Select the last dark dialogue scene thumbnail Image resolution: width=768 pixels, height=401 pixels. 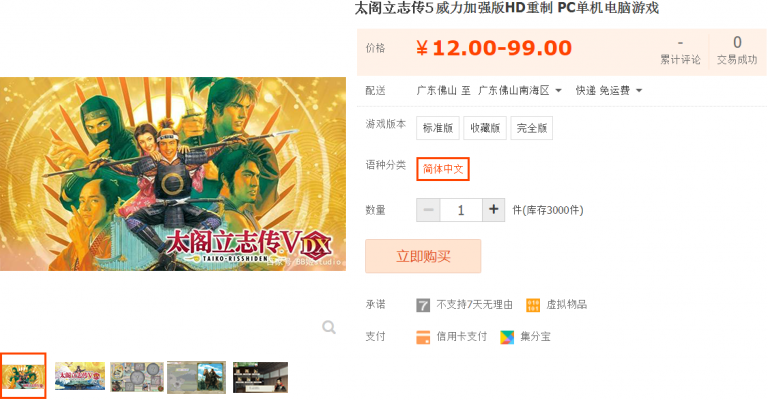[x=261, y=377]
